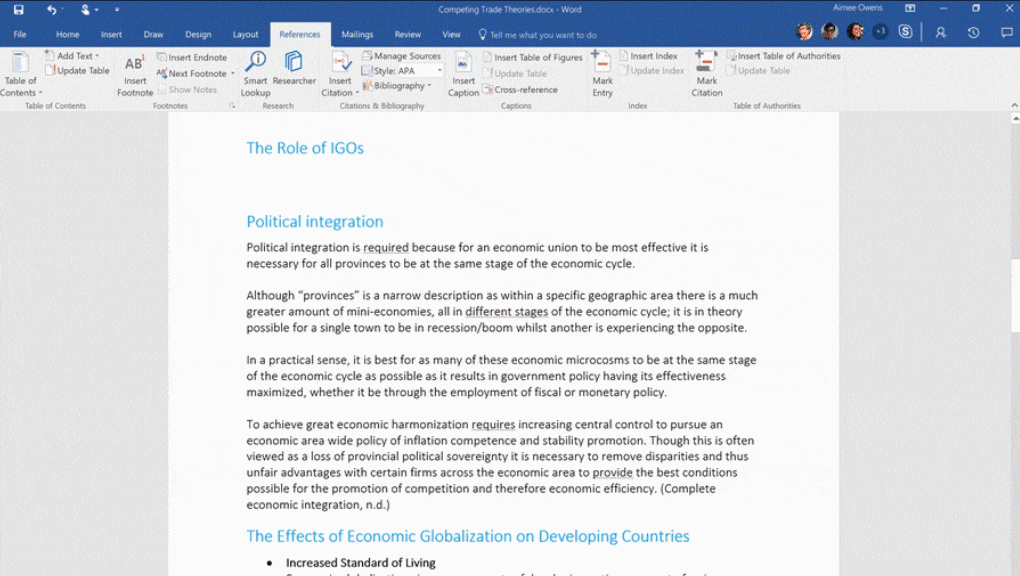
Task: Click the first collaborator avatar
Action: pos(804,31)
